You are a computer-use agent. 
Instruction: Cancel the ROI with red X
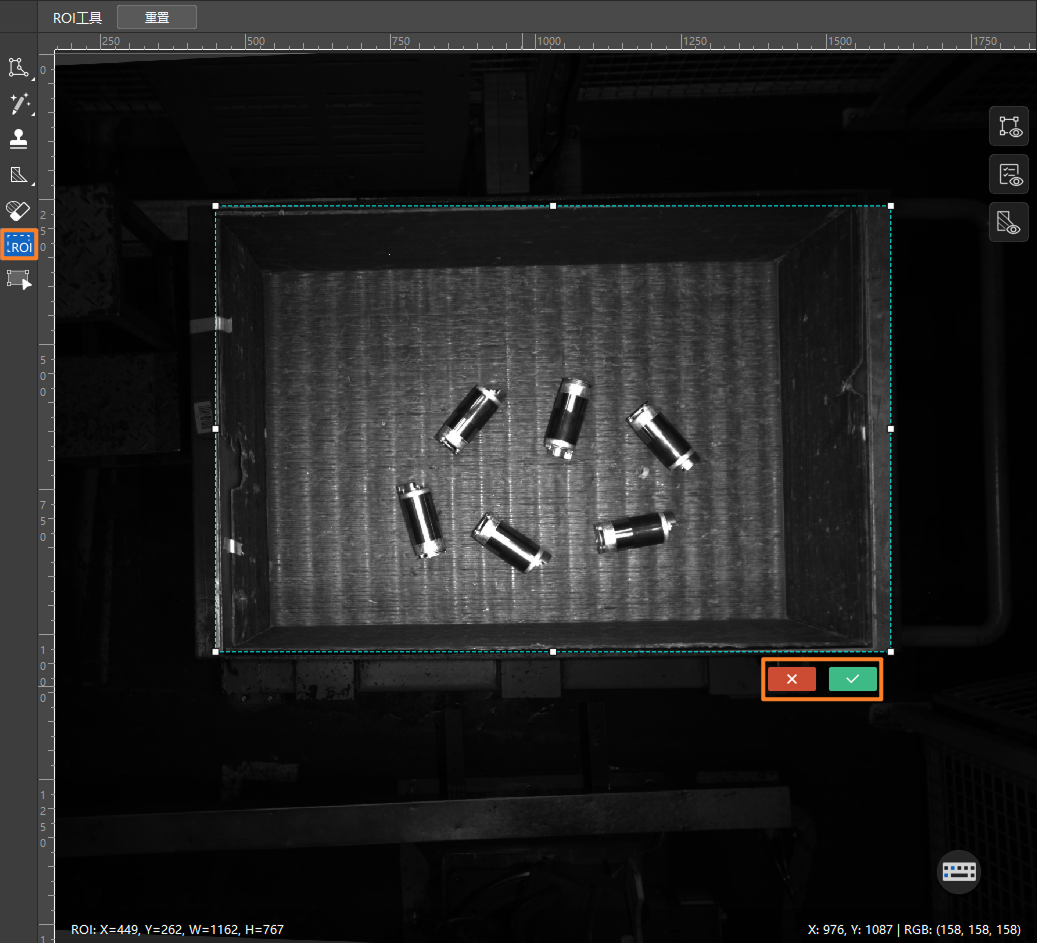point(792,679)
